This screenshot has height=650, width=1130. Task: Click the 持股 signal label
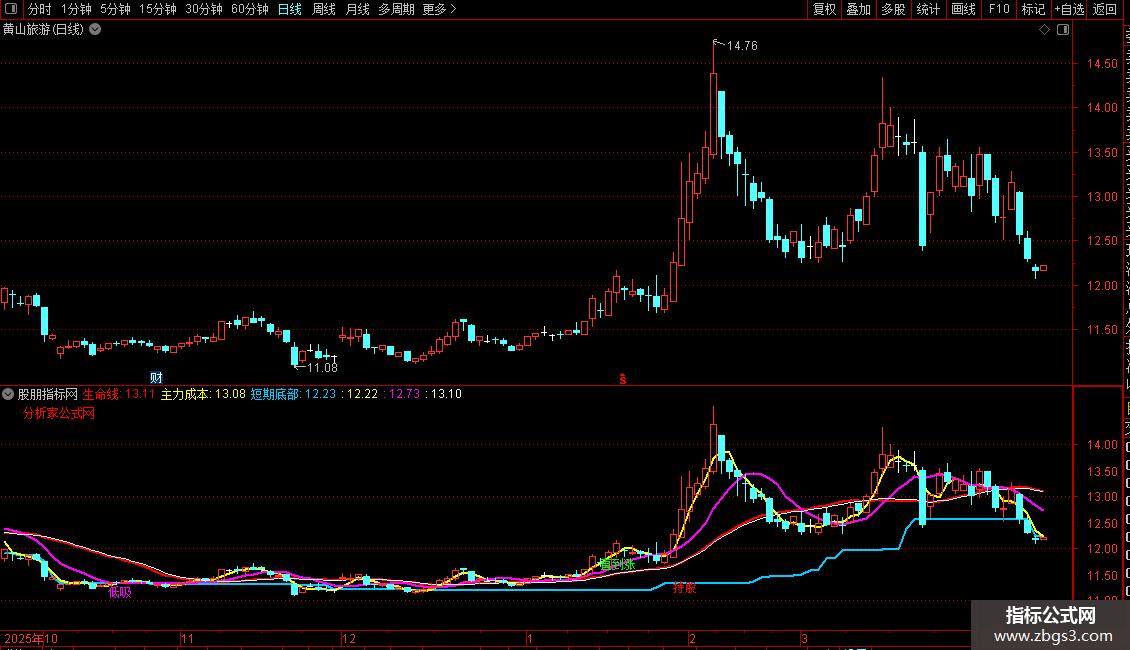coord(685,588)
